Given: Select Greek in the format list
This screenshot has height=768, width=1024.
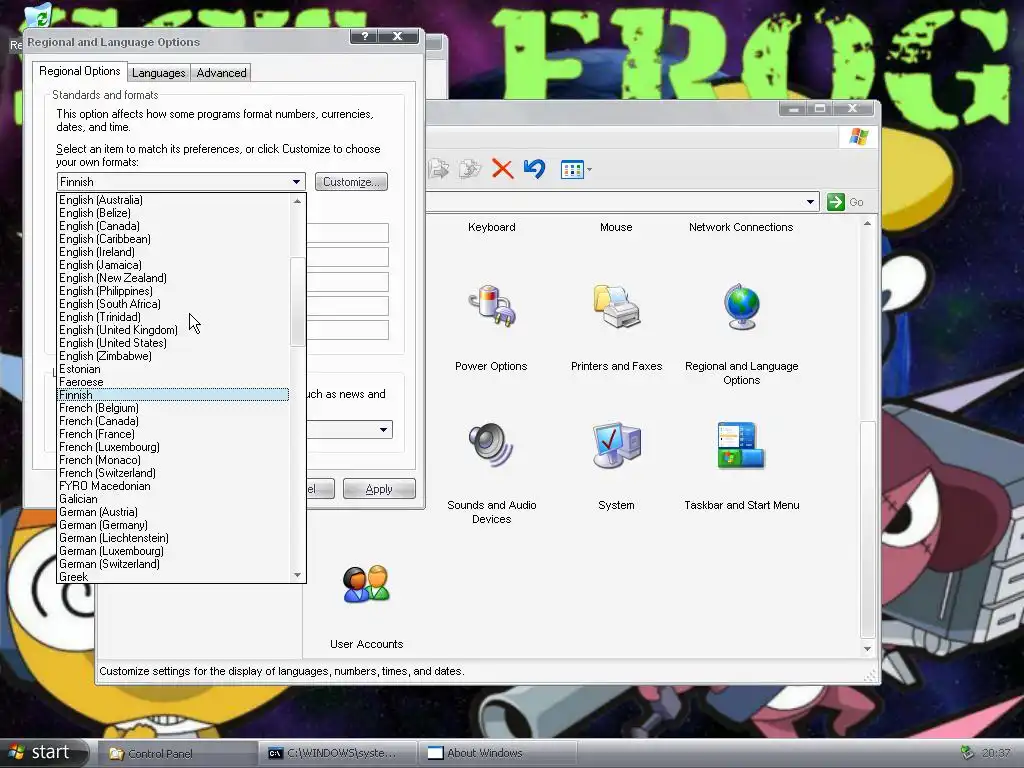Looking at the screenshot, I should [x=173, y=577].
